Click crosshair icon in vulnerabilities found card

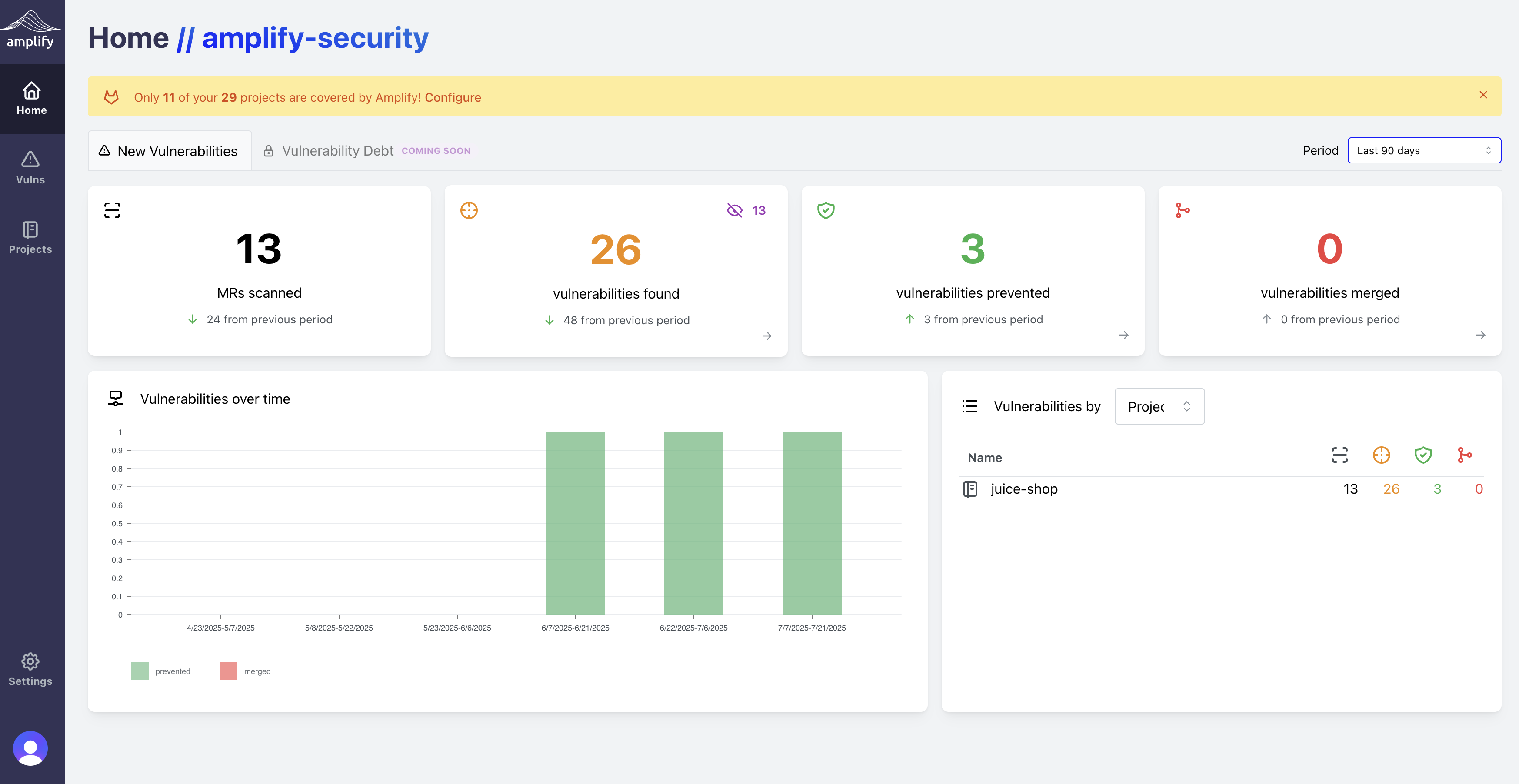click(469, 210)
